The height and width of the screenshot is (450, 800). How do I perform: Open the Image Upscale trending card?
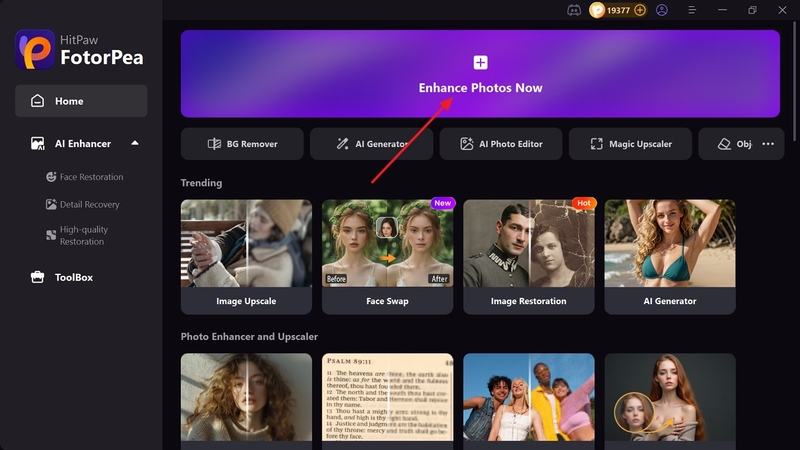[x=246, y=257]
